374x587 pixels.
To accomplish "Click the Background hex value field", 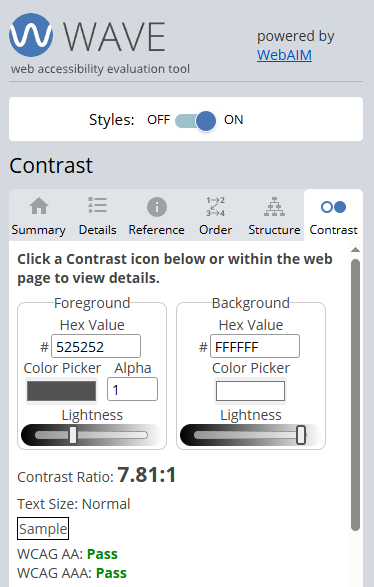I will 255,346.
